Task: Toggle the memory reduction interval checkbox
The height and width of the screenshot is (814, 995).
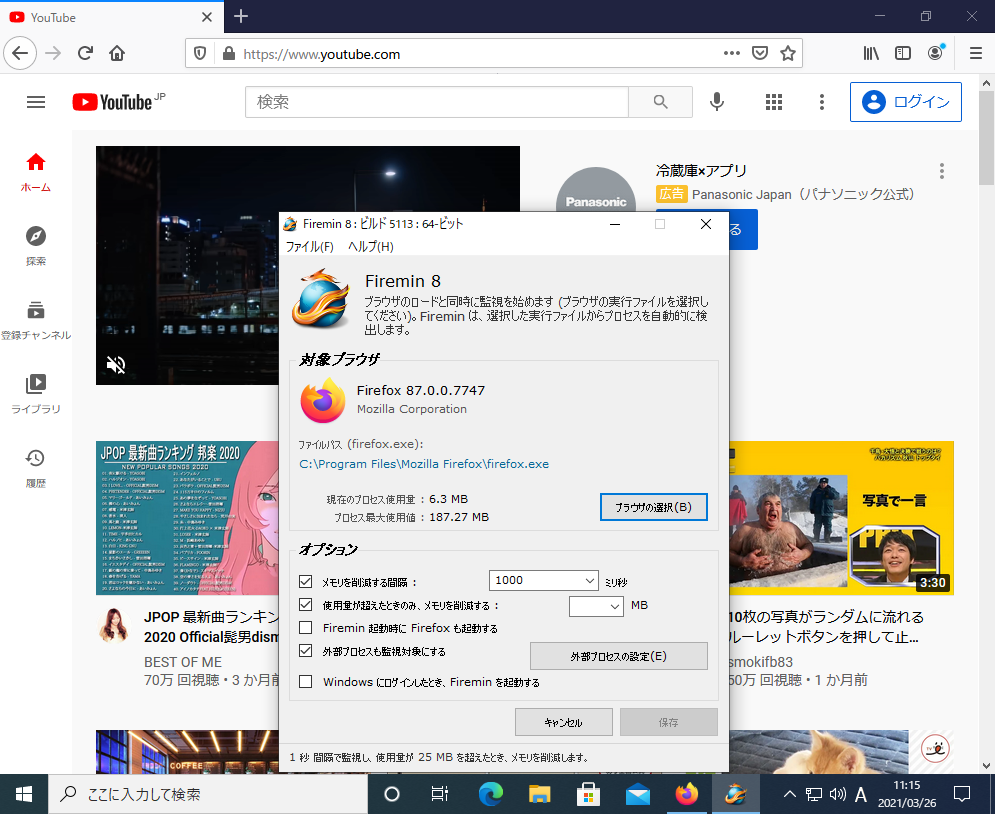Action: click(x=306, y=581)
